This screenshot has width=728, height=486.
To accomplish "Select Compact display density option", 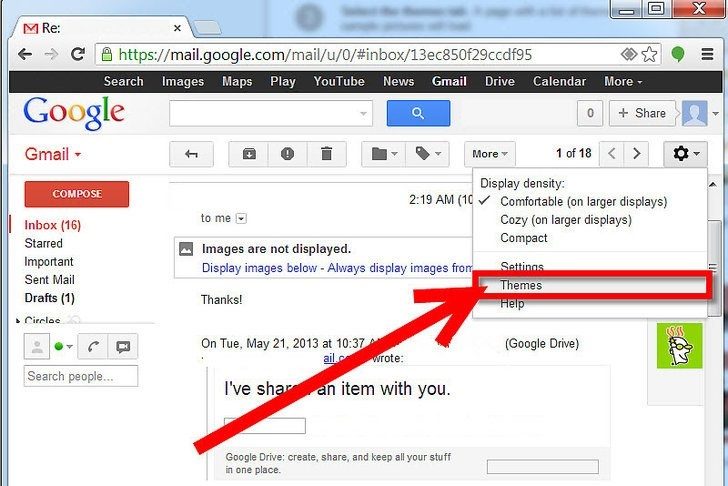I will 524,238.
